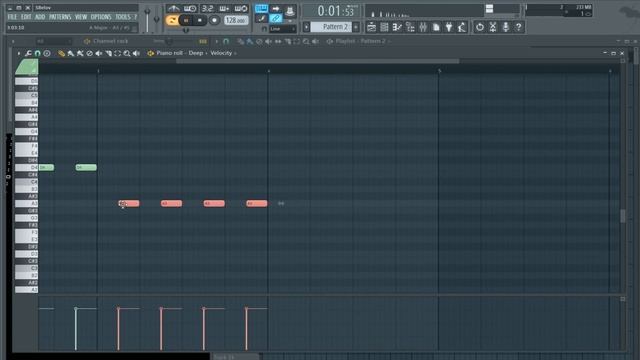Open the Piano roll wrench tools menu
640x360 pixels.
[x=28, y=53]
